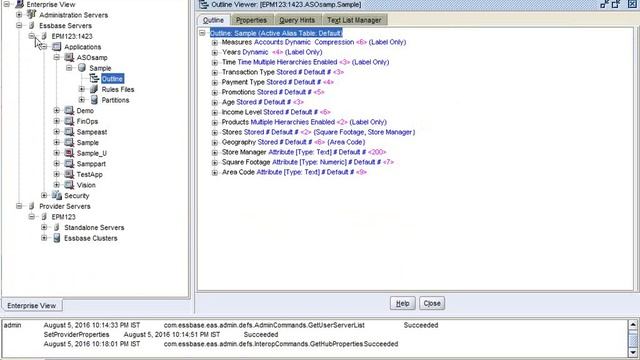Click the Enterprise View root icon

click(x=19, y=4)
